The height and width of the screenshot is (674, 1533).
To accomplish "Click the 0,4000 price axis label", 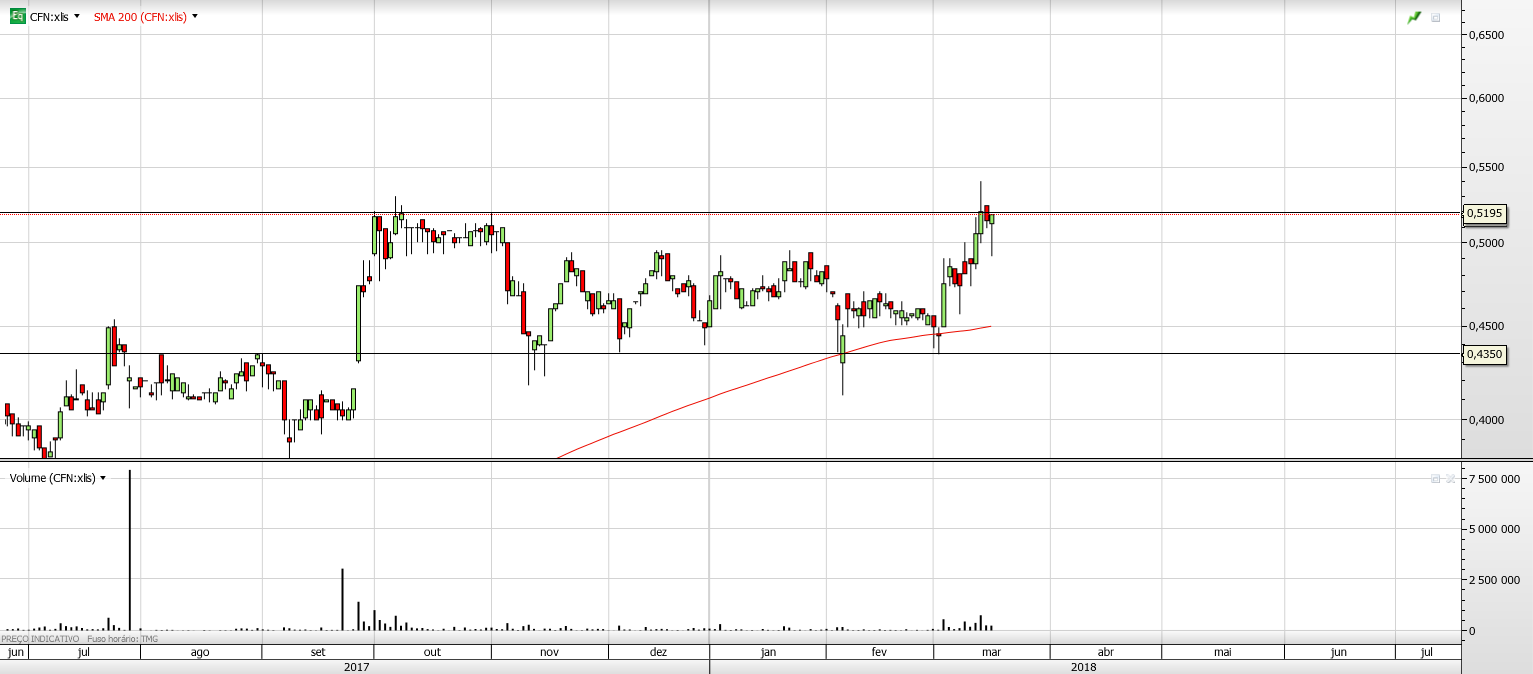I will 1486,420.
